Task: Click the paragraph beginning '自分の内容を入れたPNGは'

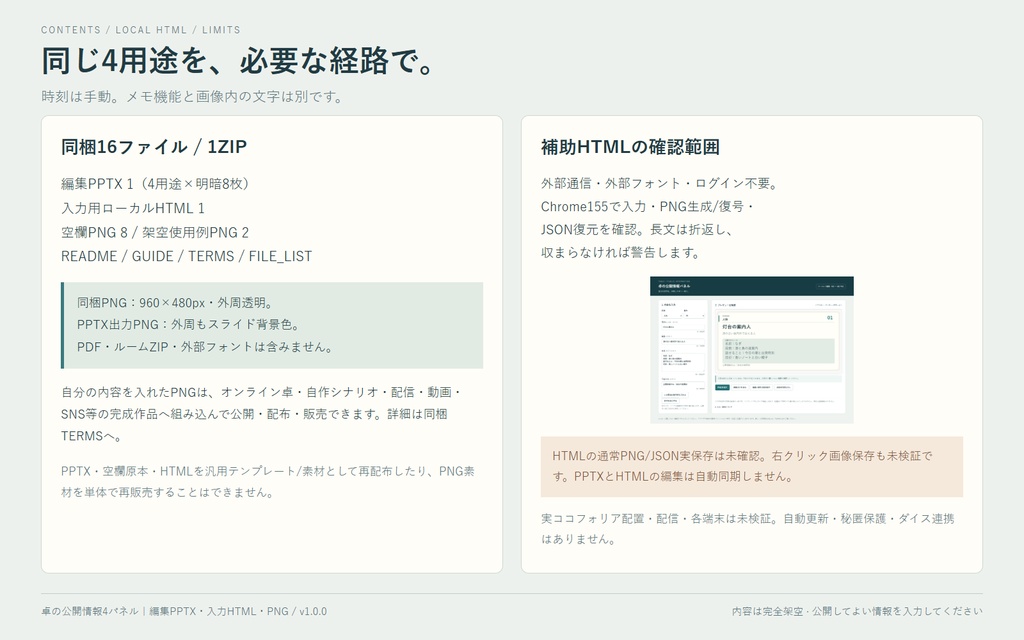Action: tap(261, 414)
